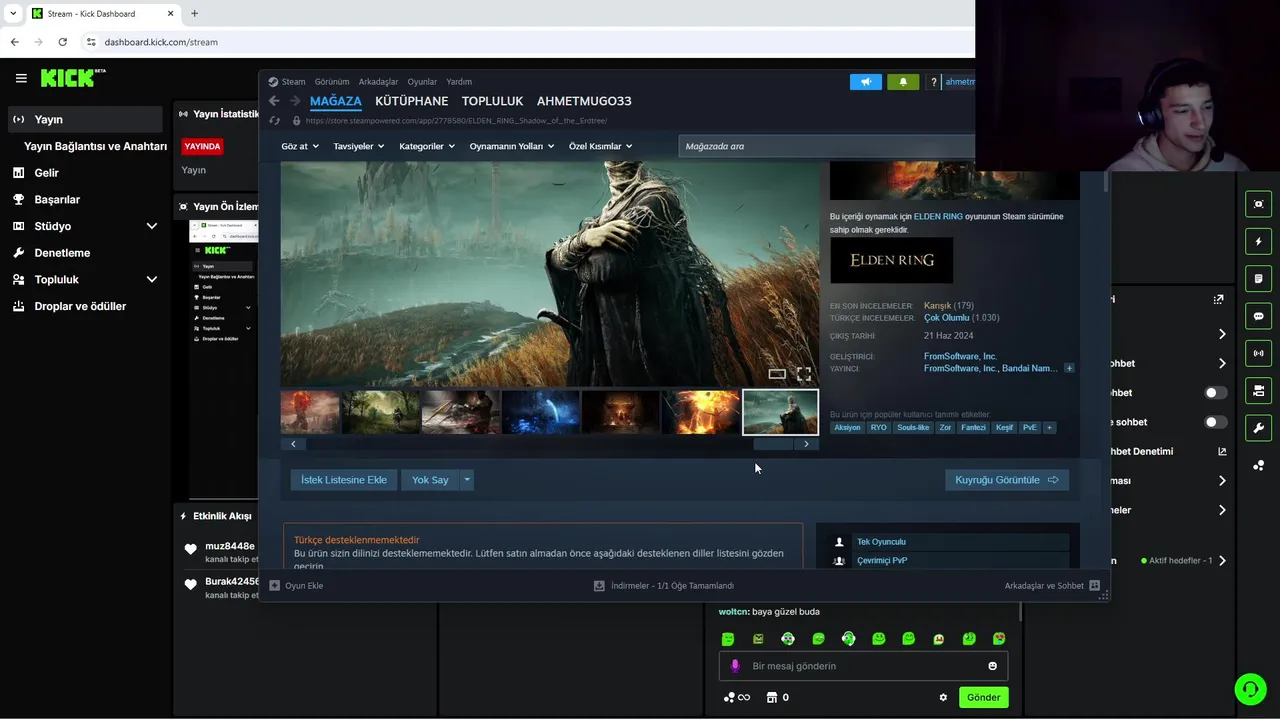This screenshot has width=1280, height=720.
Task: Click the Steam help question mark
Action: (x=933, y=82)
